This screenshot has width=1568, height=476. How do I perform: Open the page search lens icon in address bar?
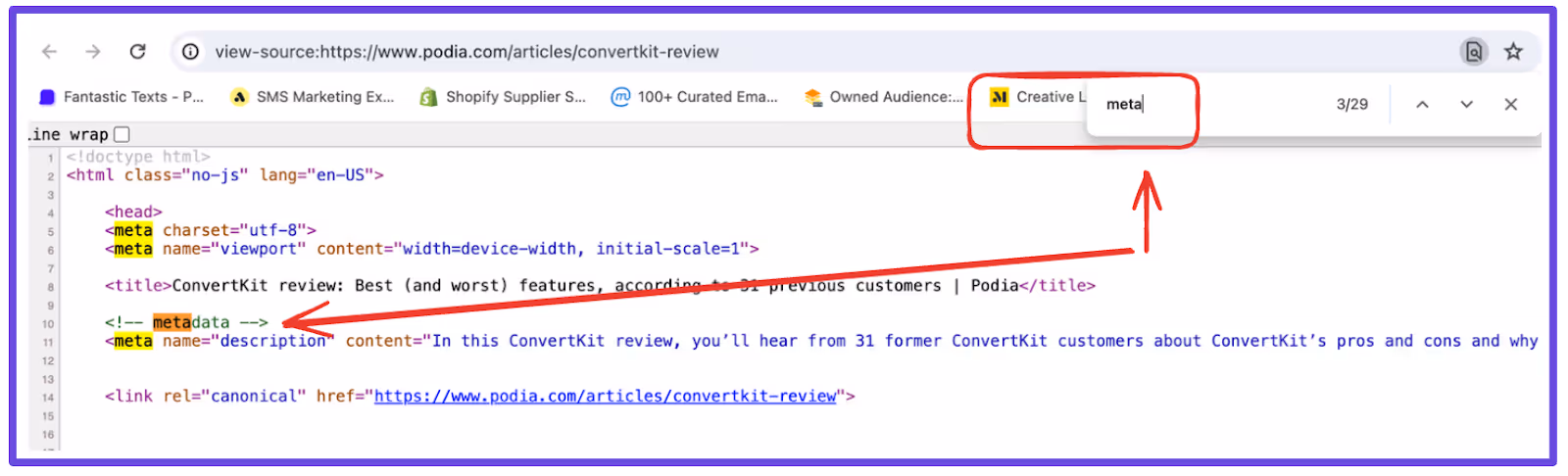pos(1473,52)
